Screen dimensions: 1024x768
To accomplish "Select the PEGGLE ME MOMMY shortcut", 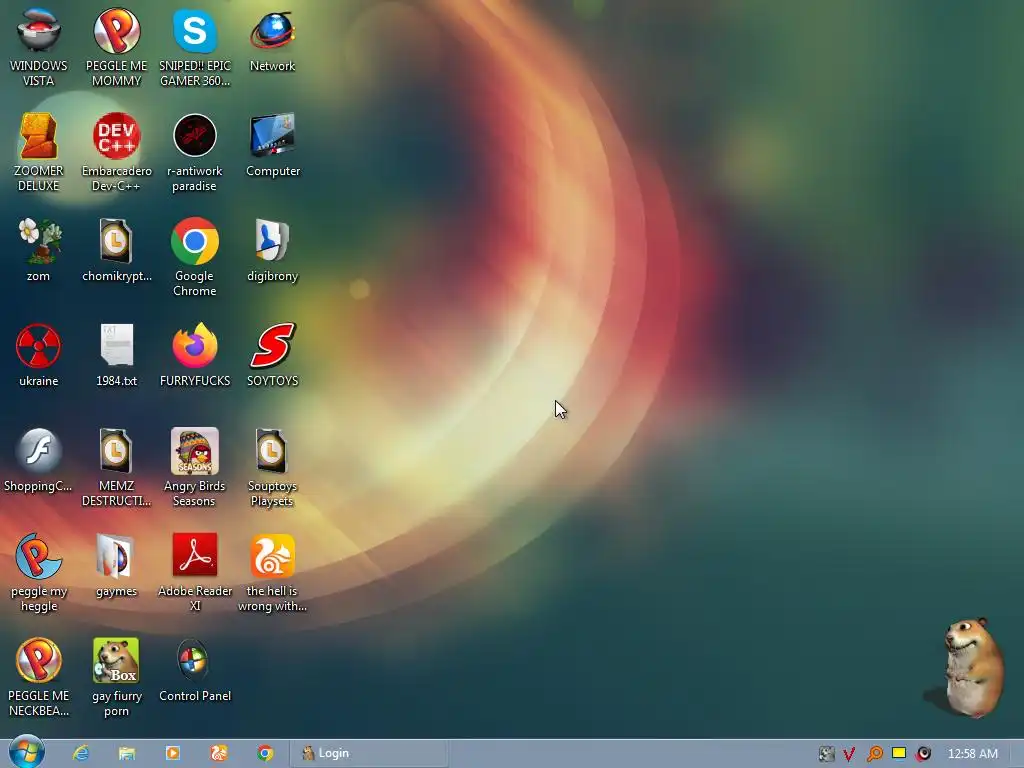I will coord(116,48).
